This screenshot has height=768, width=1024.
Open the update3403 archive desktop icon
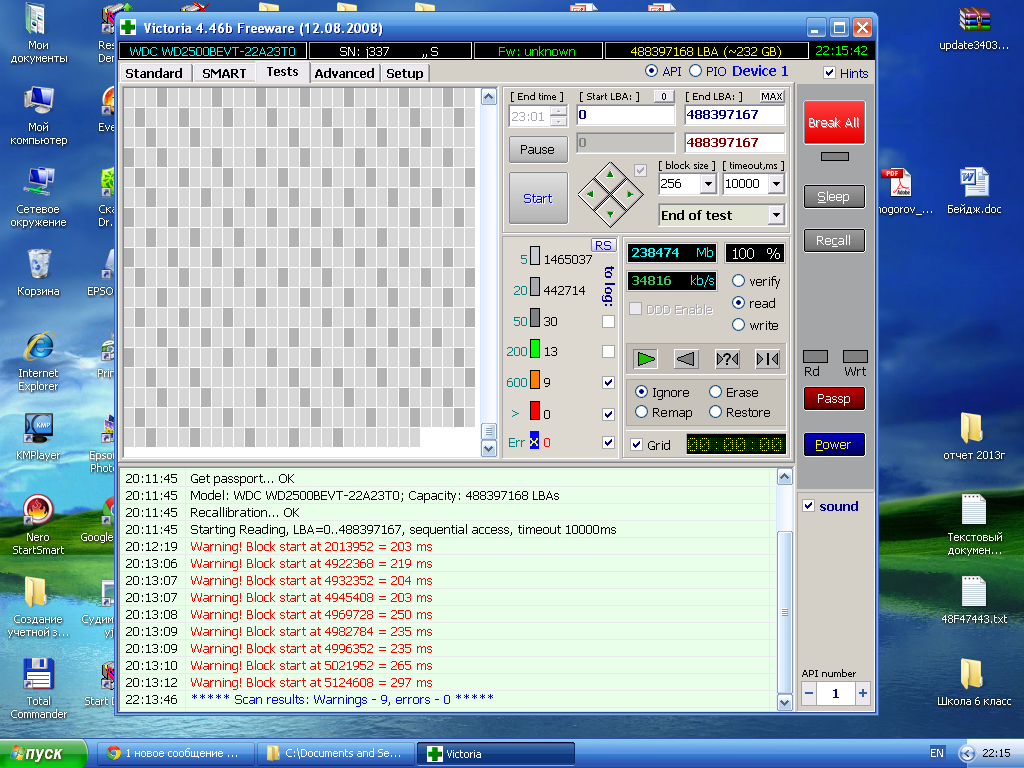pyautogui.click(x=974, y=28)
